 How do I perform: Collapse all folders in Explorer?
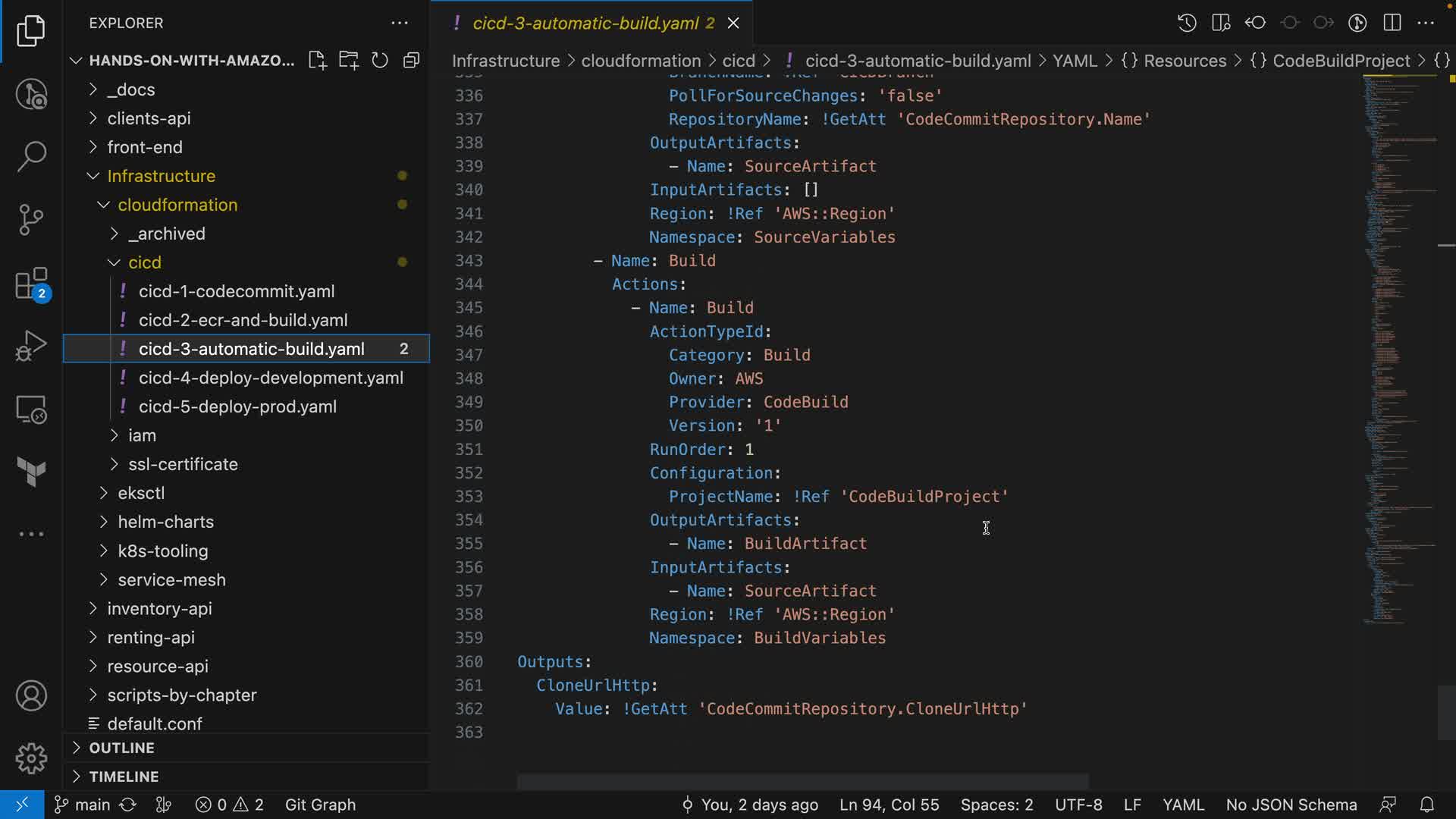pos(411,61)
